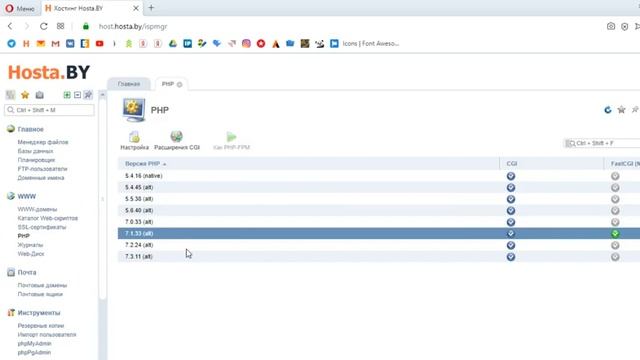Click the Hosta.BY logo
Screen dimensions: 640x360
[x=49, y=73]
